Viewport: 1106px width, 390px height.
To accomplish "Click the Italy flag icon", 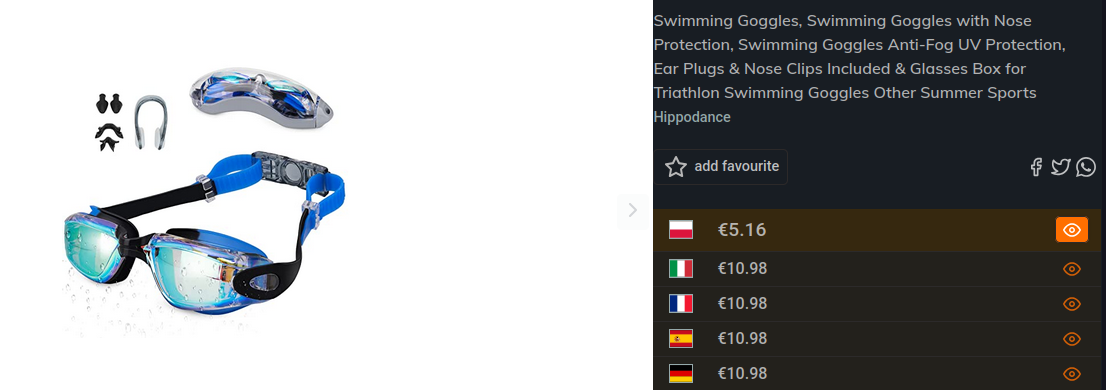I will coord(681,269).
